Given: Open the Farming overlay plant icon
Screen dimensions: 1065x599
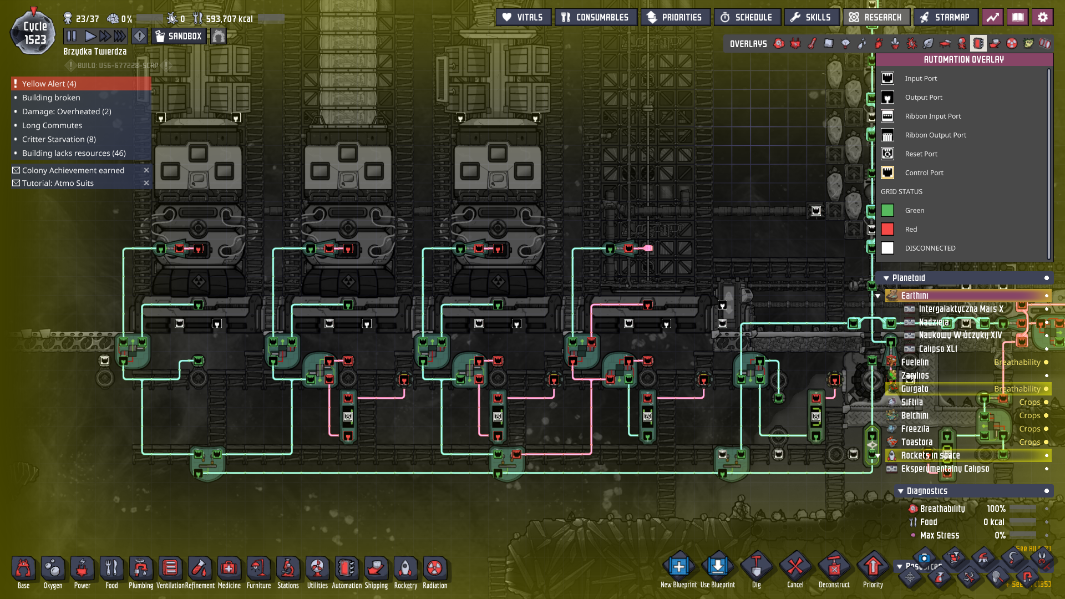Looking at the screenshot, I should (x=895, y=43).
